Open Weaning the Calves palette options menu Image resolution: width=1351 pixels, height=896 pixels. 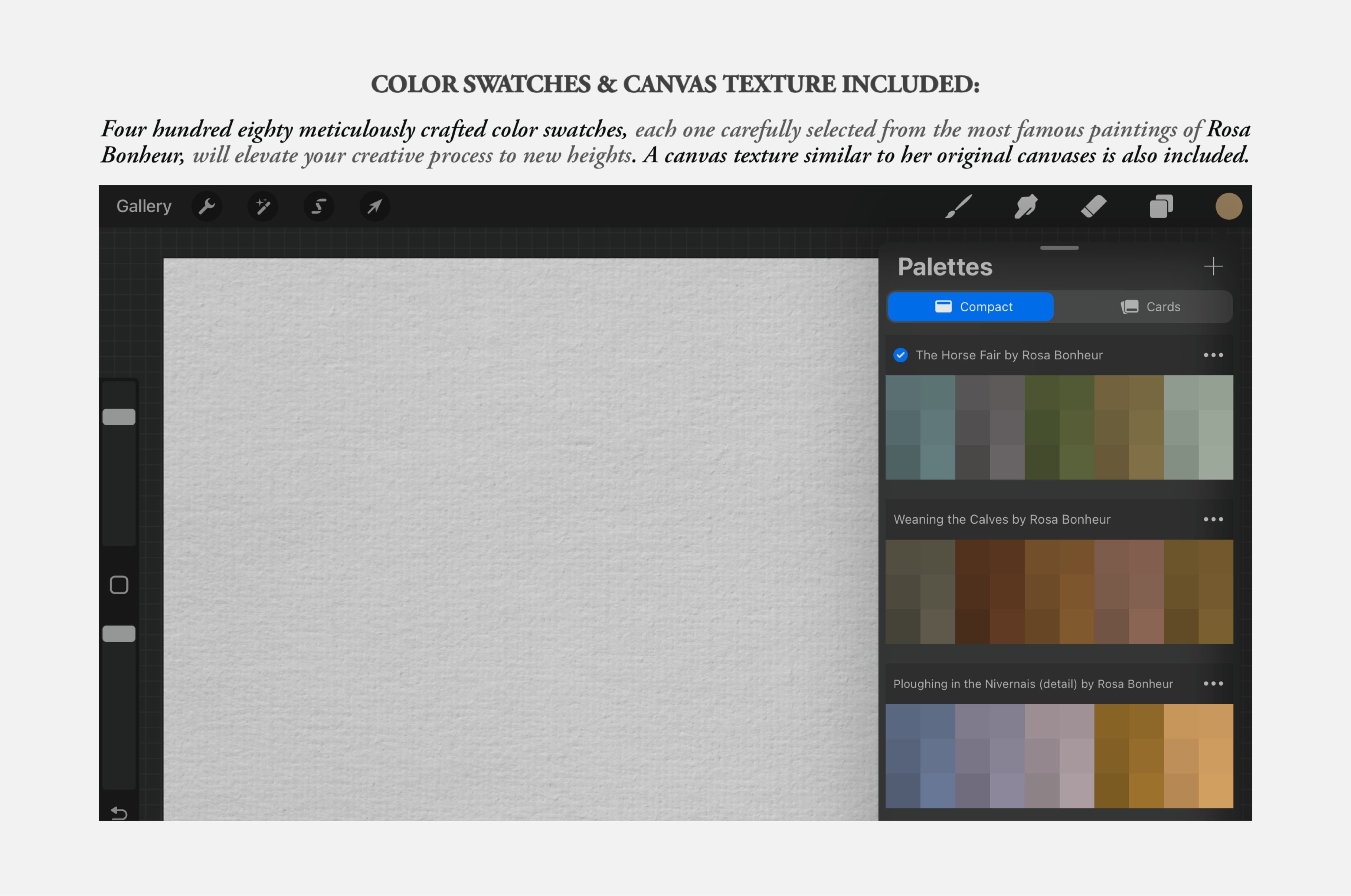pos(1213,519)
